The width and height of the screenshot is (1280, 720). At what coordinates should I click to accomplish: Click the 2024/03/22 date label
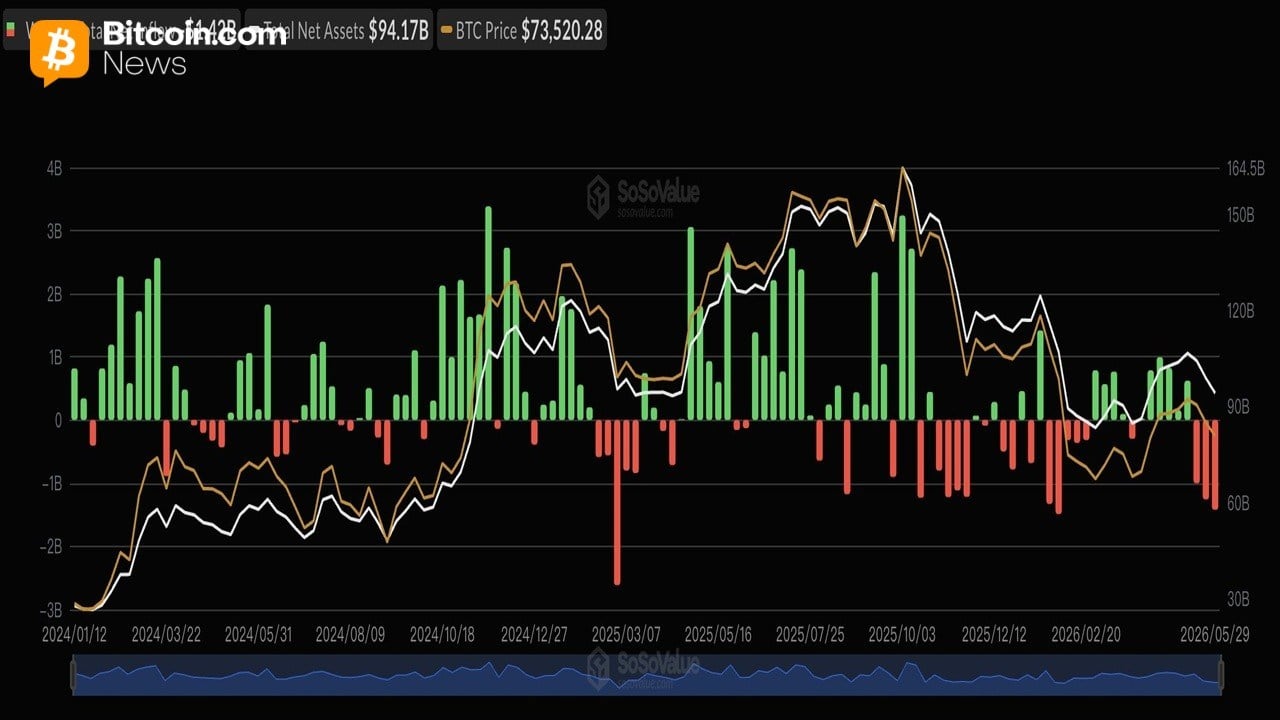click(x=164, y=635)
